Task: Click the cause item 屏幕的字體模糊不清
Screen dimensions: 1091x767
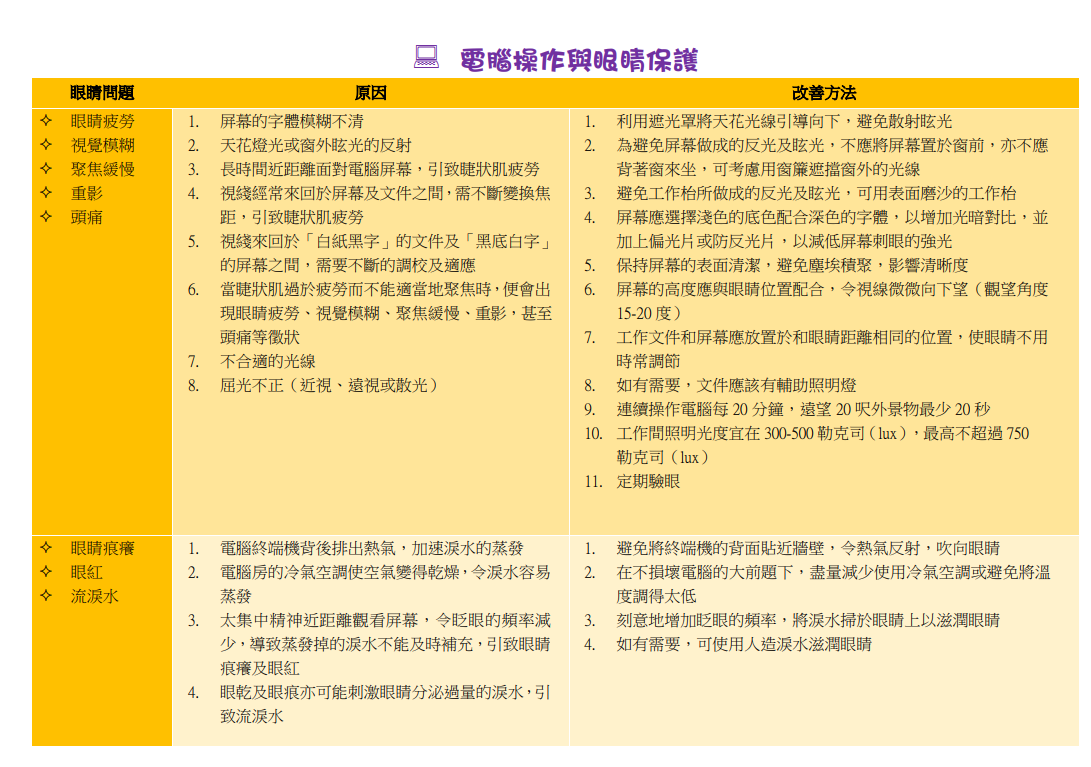Action: coord(291,121)
